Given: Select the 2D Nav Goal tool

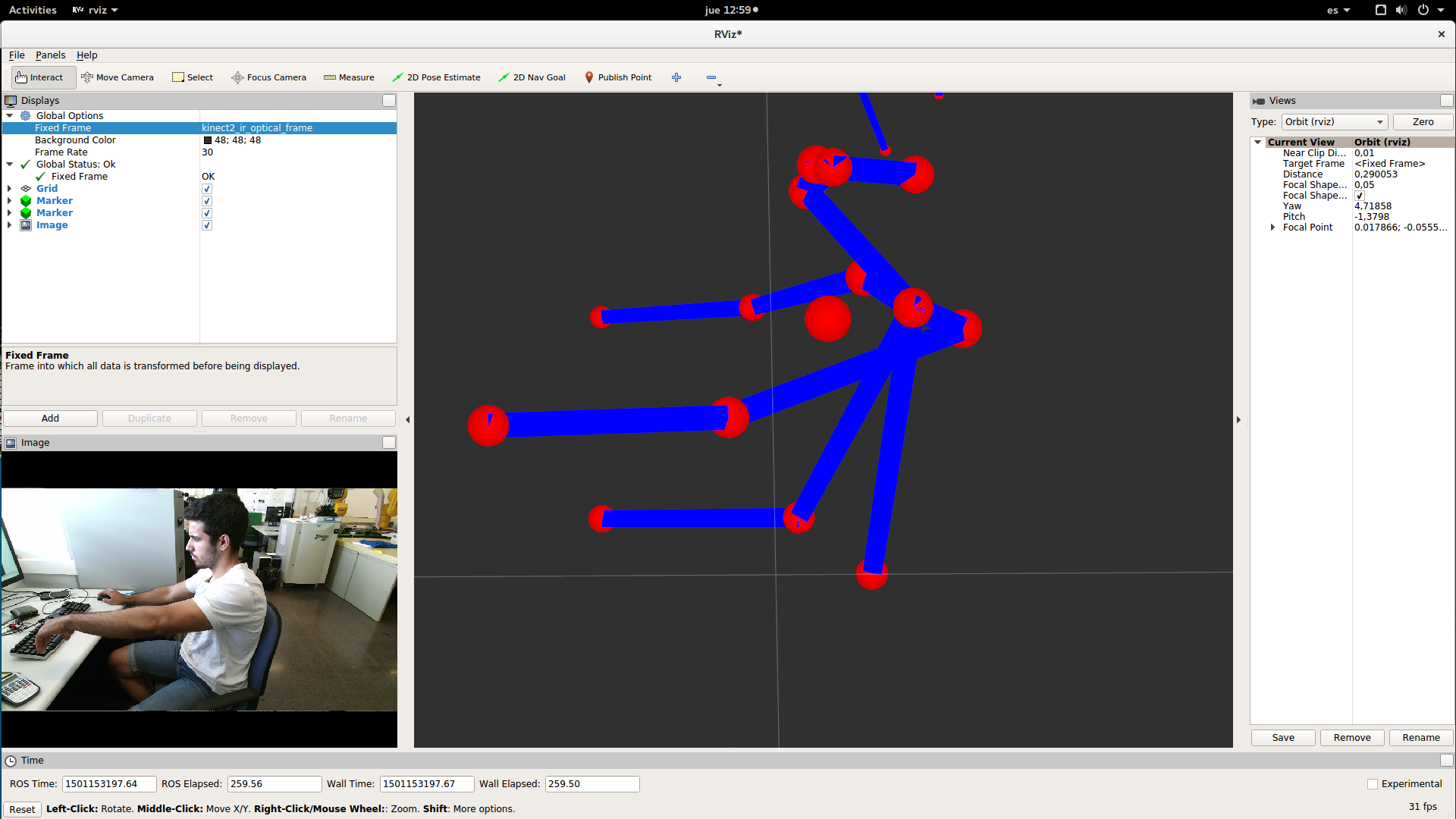Looking at the screenshot, I should pyautogui.click(x=532, y=77).
